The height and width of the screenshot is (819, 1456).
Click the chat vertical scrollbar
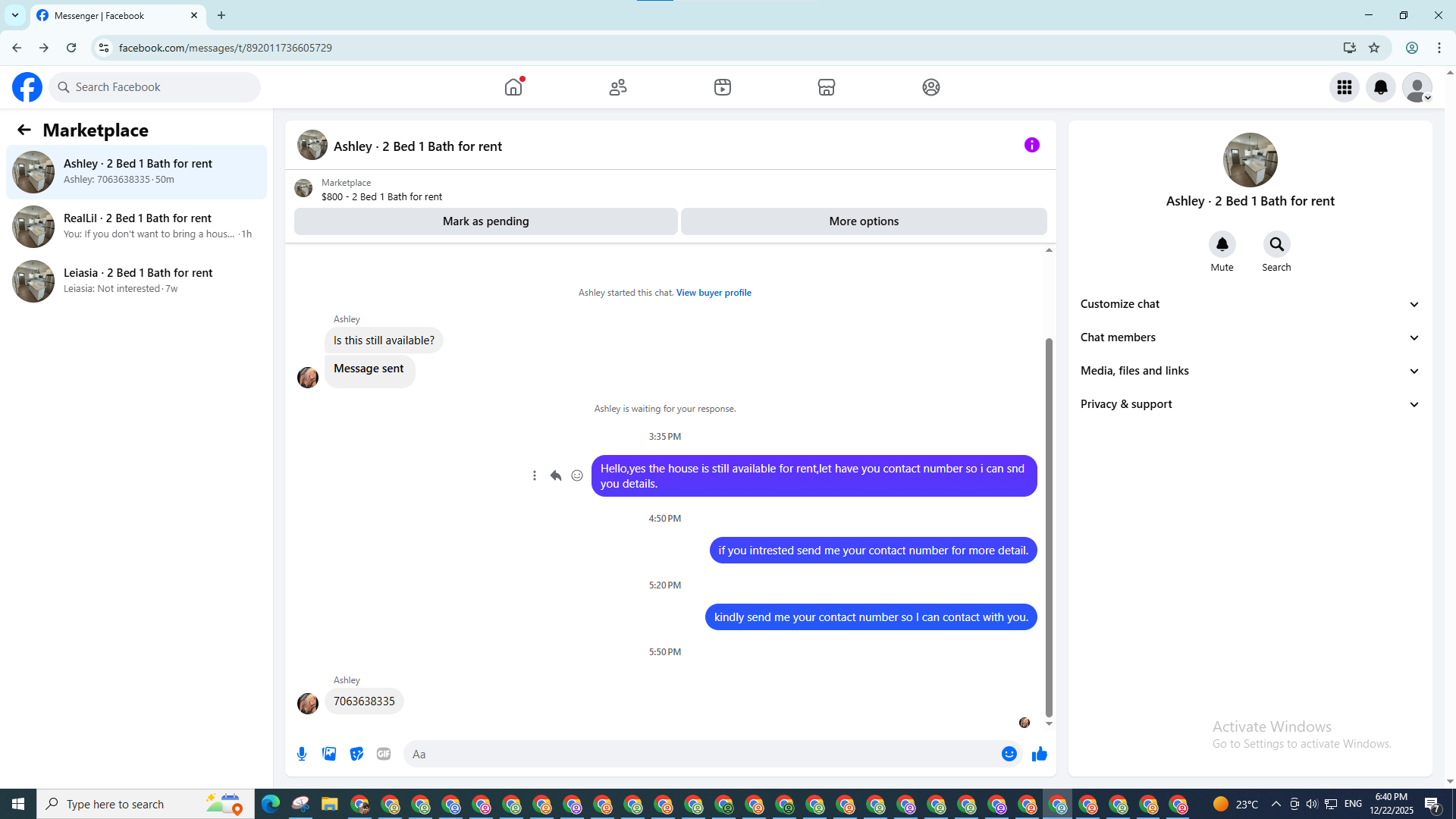1049,526
